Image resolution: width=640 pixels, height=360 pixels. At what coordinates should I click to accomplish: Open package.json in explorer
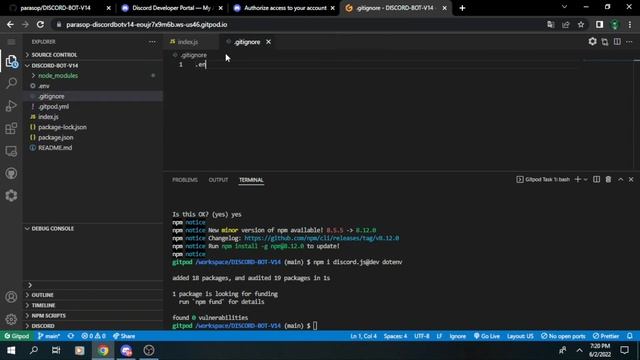pos(56,138)
